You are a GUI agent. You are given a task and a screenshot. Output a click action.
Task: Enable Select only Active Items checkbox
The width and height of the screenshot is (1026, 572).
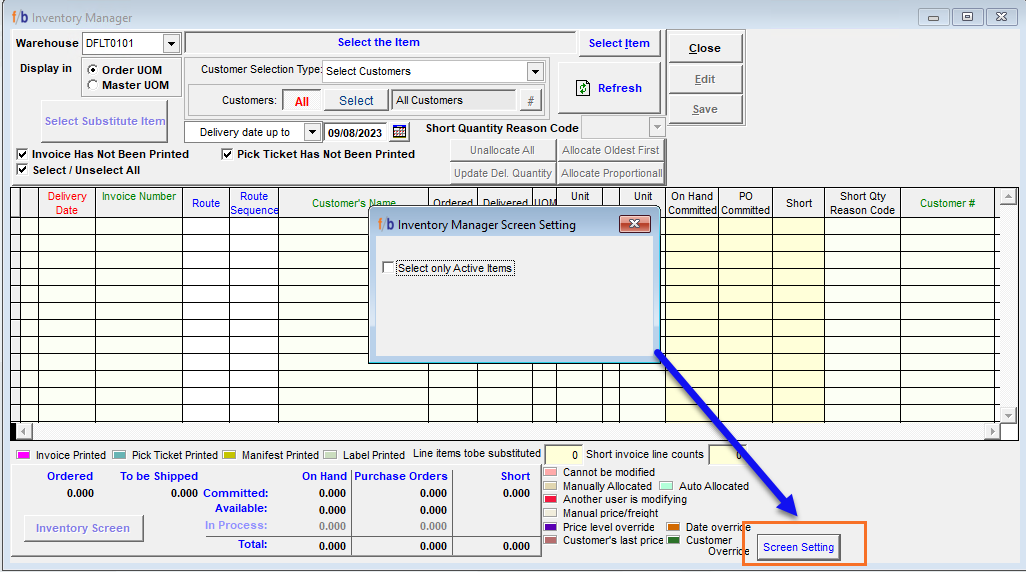pyautogui.click(x=389, y=268)
